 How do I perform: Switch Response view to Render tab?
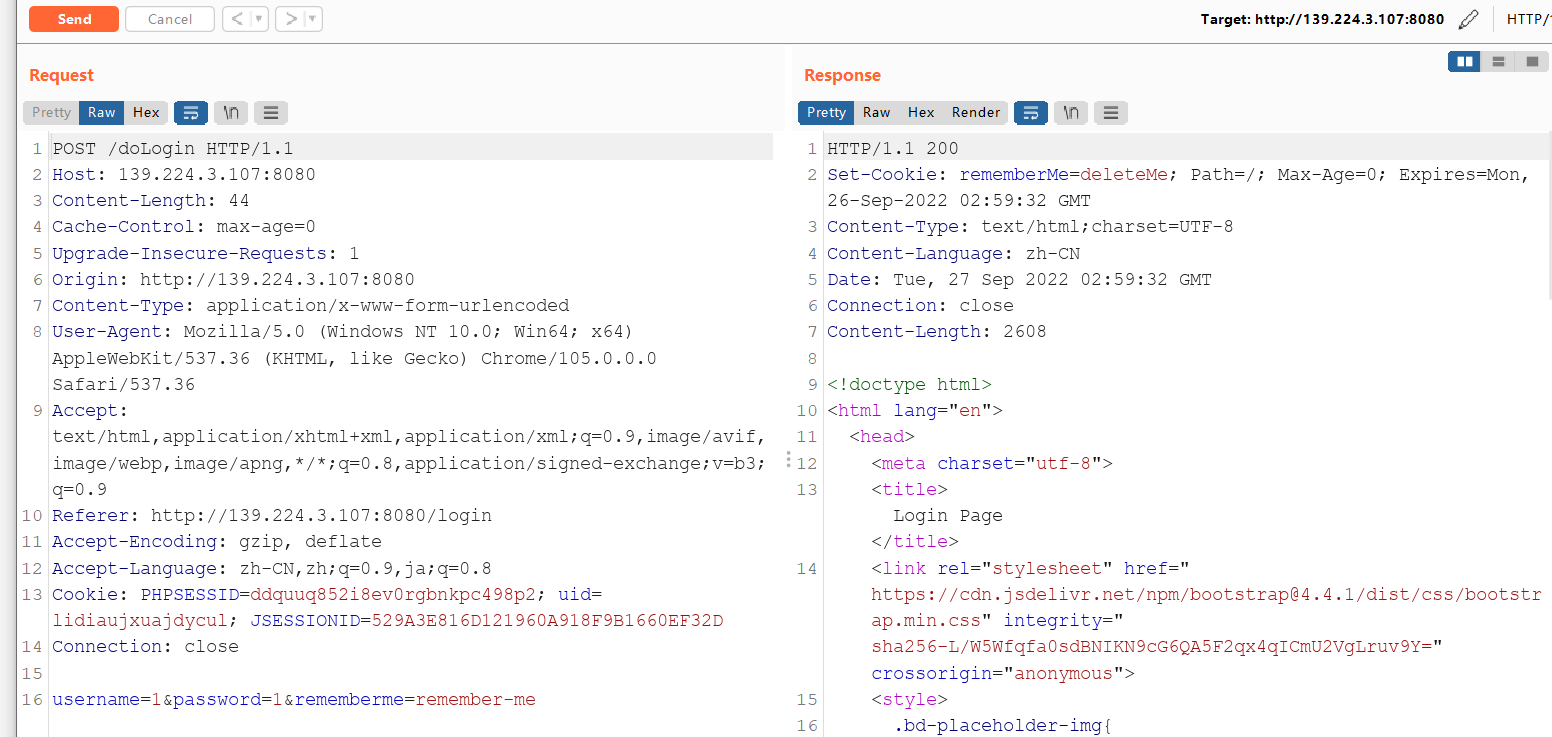(x=975, y=112)
